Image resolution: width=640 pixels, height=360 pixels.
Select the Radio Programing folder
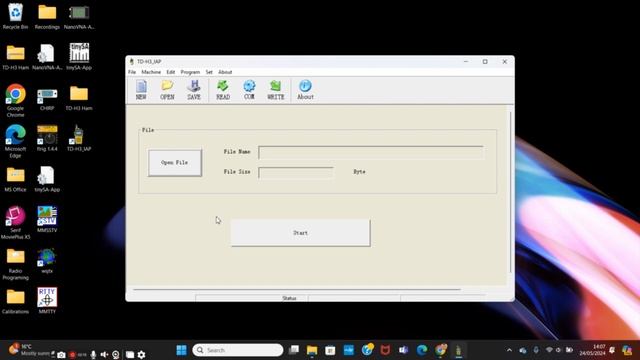[16, 263]
